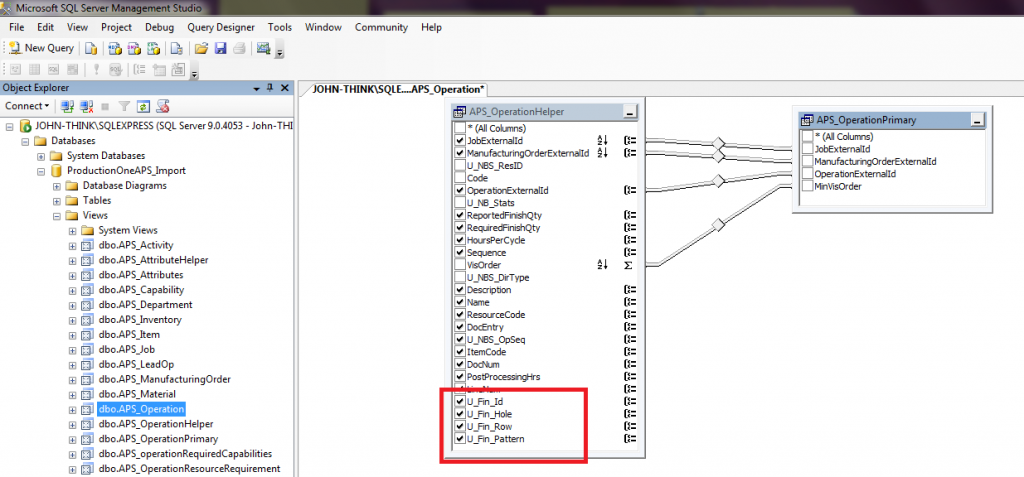Select the dbo.APS_Inventory view in the tree

point(139,320)
